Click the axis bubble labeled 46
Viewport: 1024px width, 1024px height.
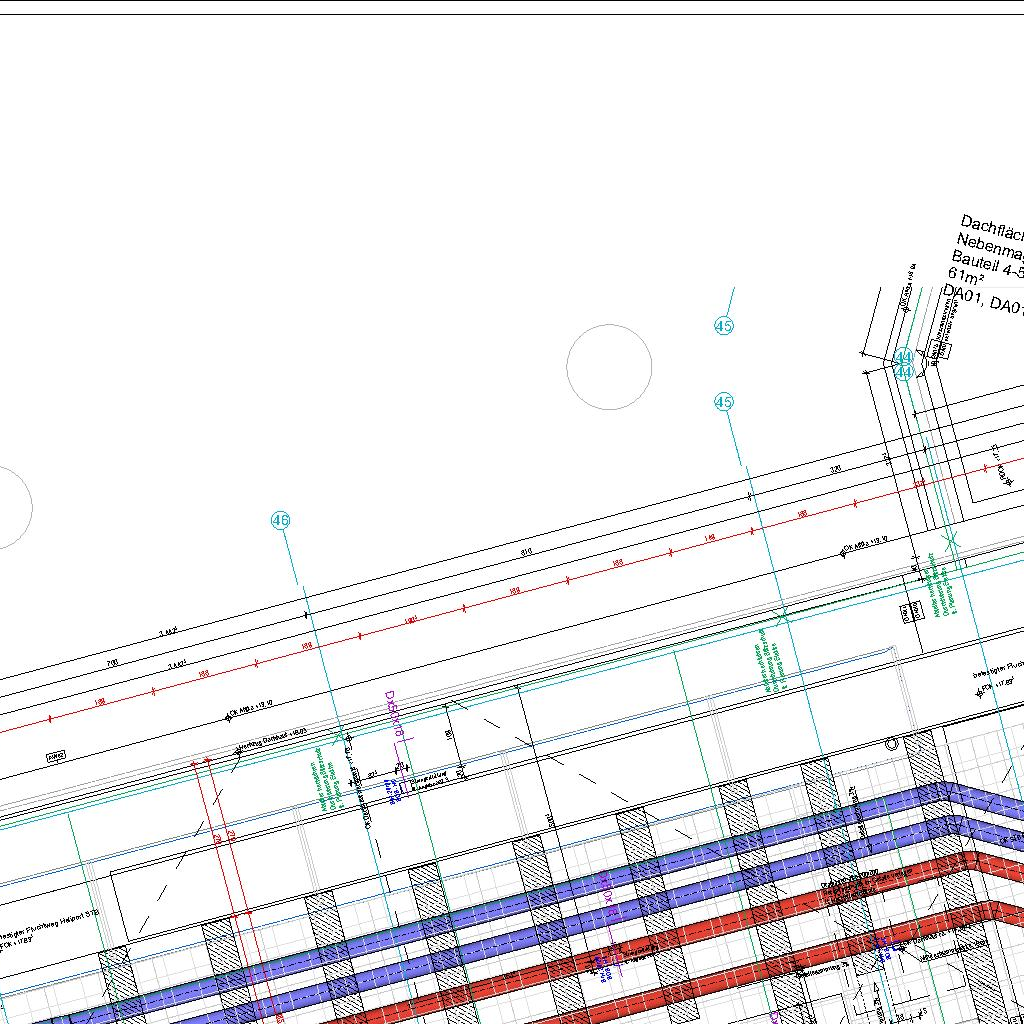point(280,520)
